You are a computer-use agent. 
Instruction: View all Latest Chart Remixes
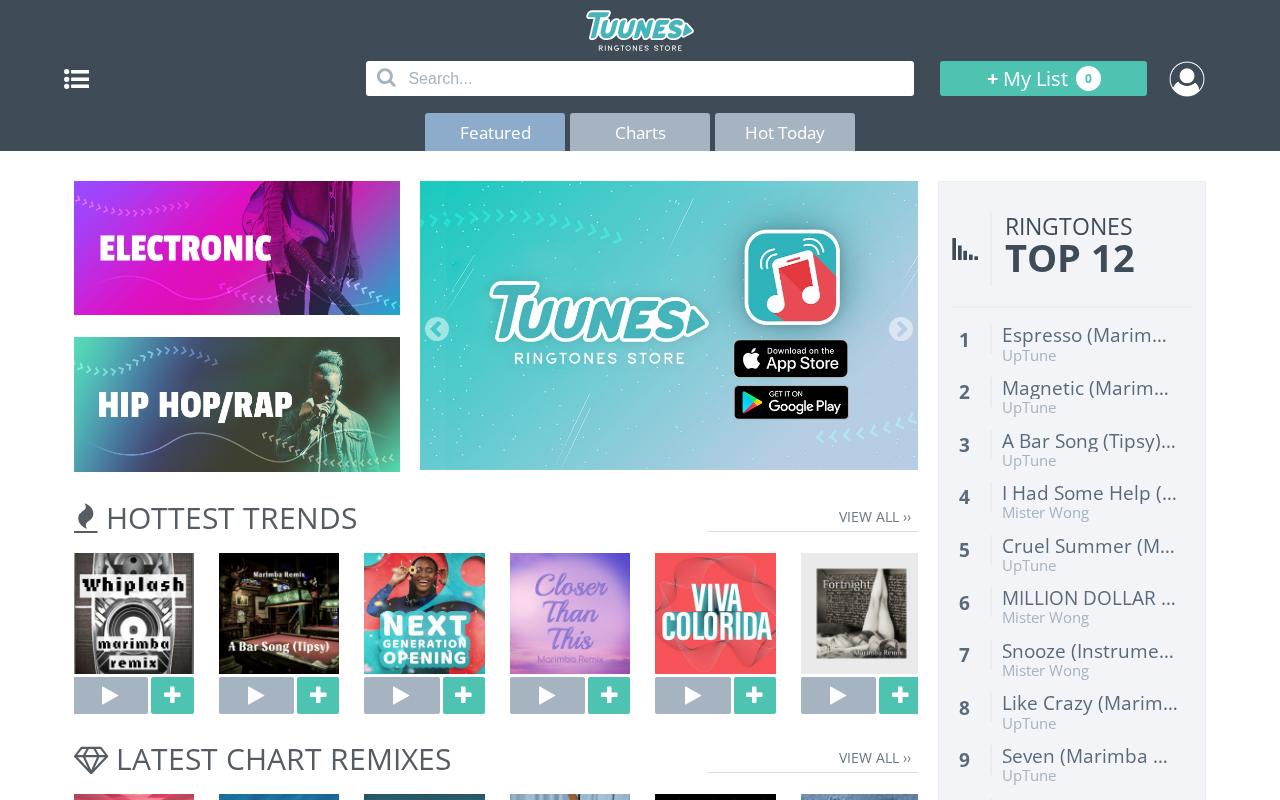875,758
